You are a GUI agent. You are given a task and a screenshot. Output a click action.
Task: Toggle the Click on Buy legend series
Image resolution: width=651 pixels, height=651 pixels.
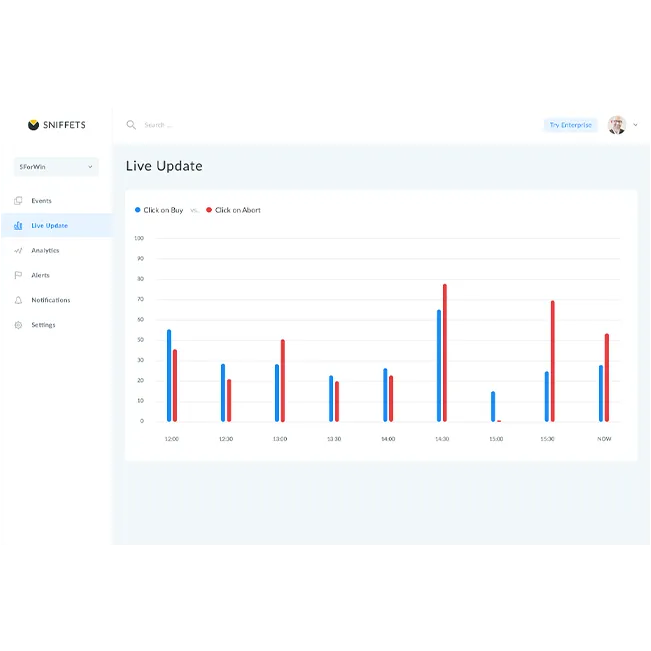[159, 210]
